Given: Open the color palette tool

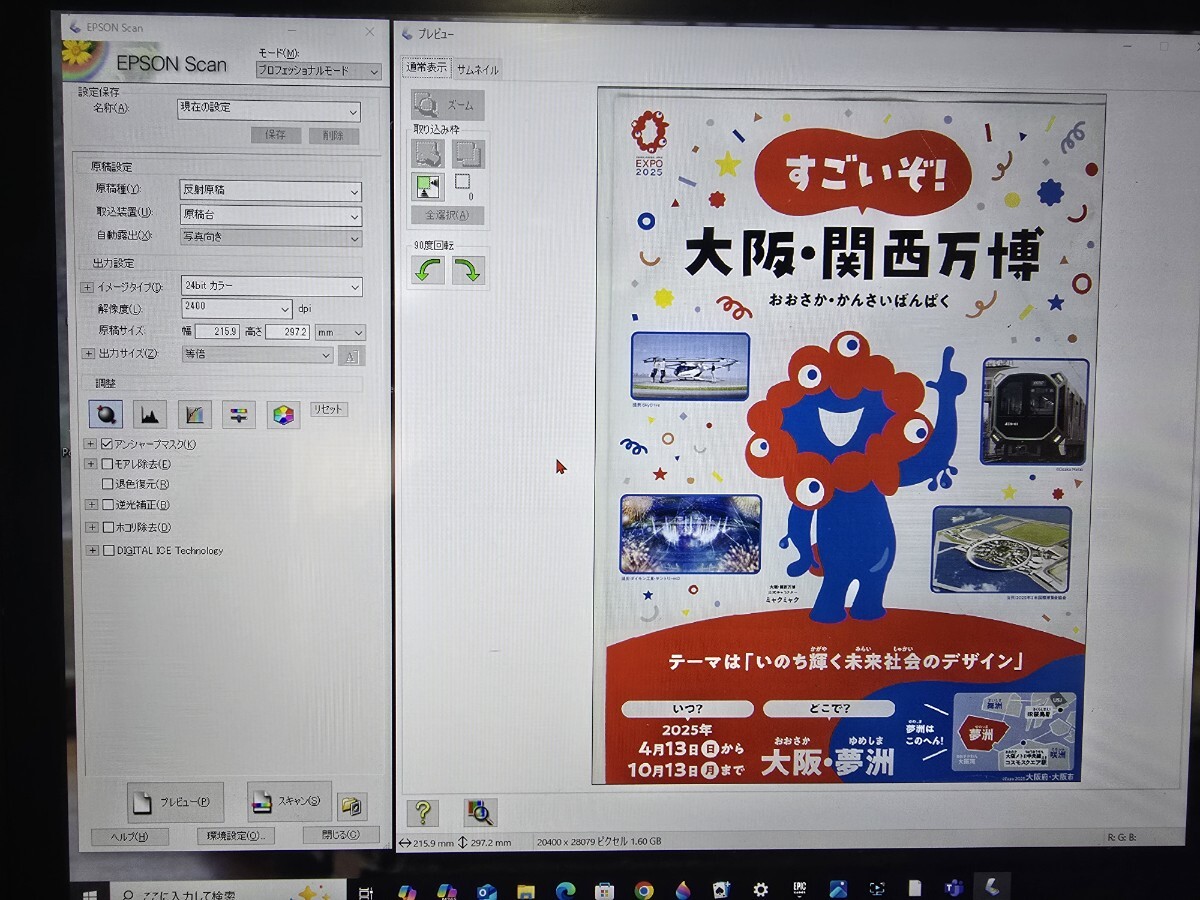Looking at the screenshot, I should click(x=283, y=414).
